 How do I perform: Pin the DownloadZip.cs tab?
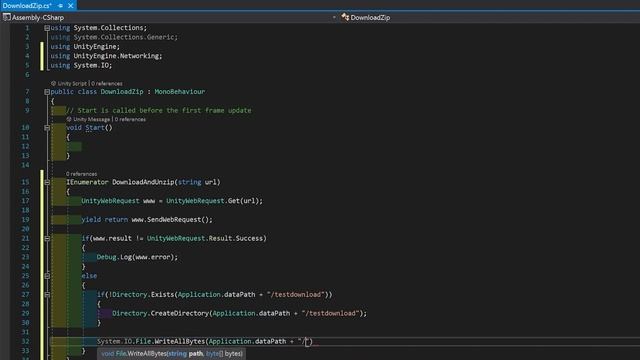(60, 6)
